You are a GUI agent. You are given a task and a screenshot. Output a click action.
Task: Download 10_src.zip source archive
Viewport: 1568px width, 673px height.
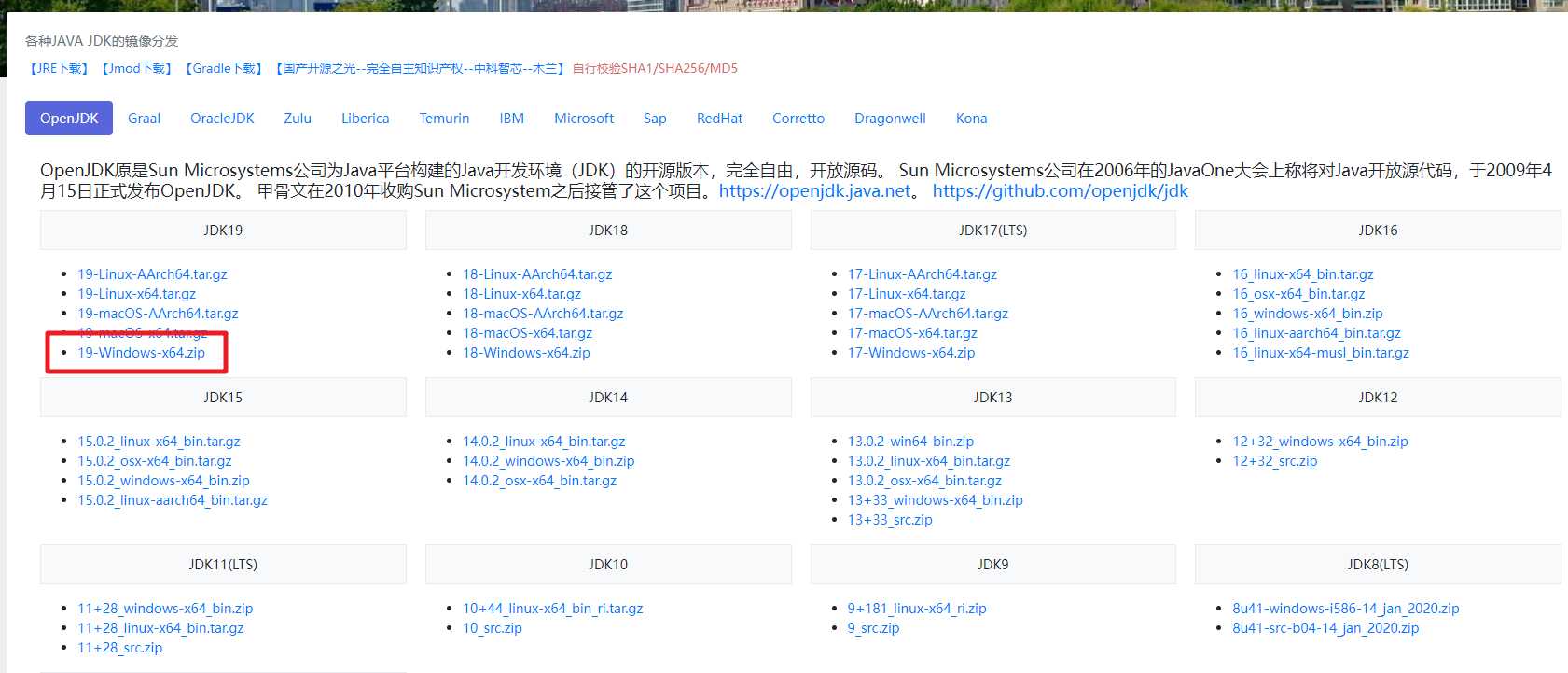(x=493, y=628)
